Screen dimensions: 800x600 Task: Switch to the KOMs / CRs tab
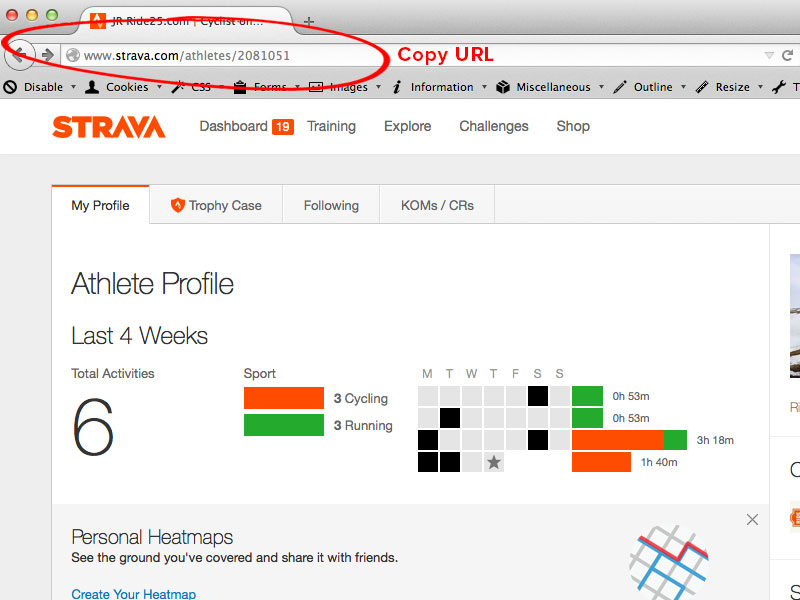(x=437, y=205)
